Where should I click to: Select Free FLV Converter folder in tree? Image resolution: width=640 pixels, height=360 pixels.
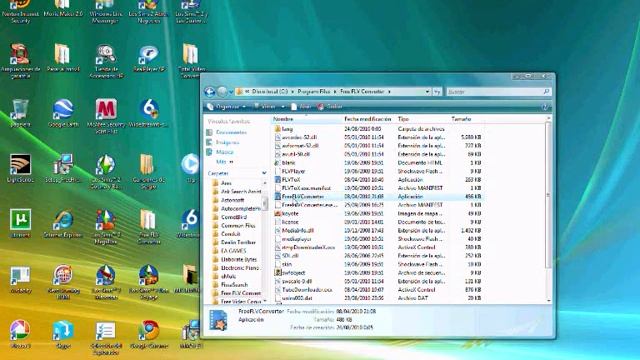click(241, 293)
